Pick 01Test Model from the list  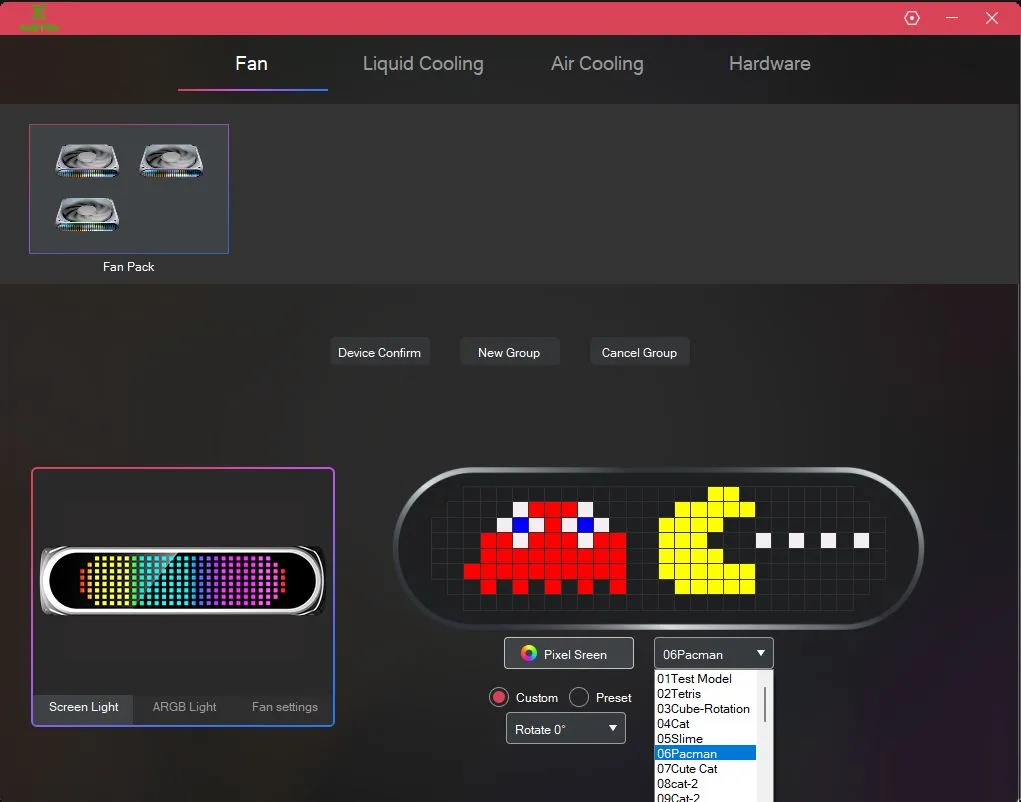coord(705,679)
